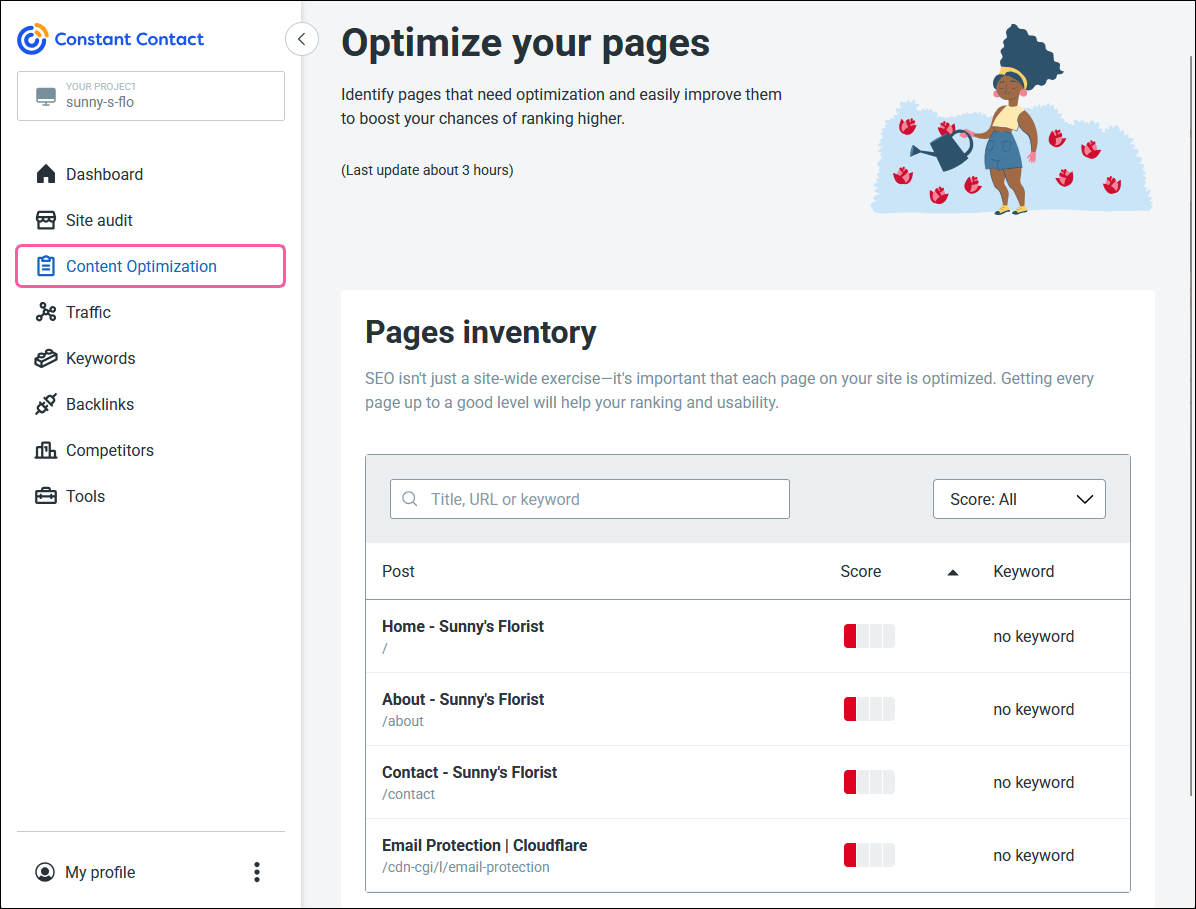Image resolution: width=1196 pixels, height=909 pixels.
Task: Click the Backlinks plug icon
Action: pyautogui.click(x=46, y=404)
